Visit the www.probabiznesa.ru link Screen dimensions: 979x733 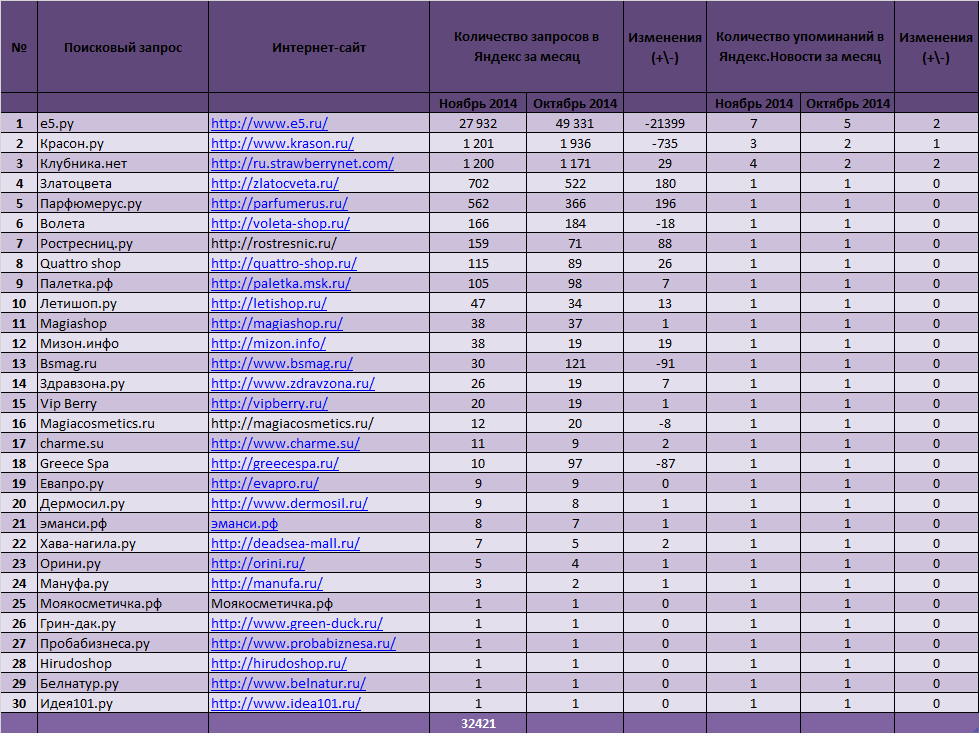[x=303, y=643]
